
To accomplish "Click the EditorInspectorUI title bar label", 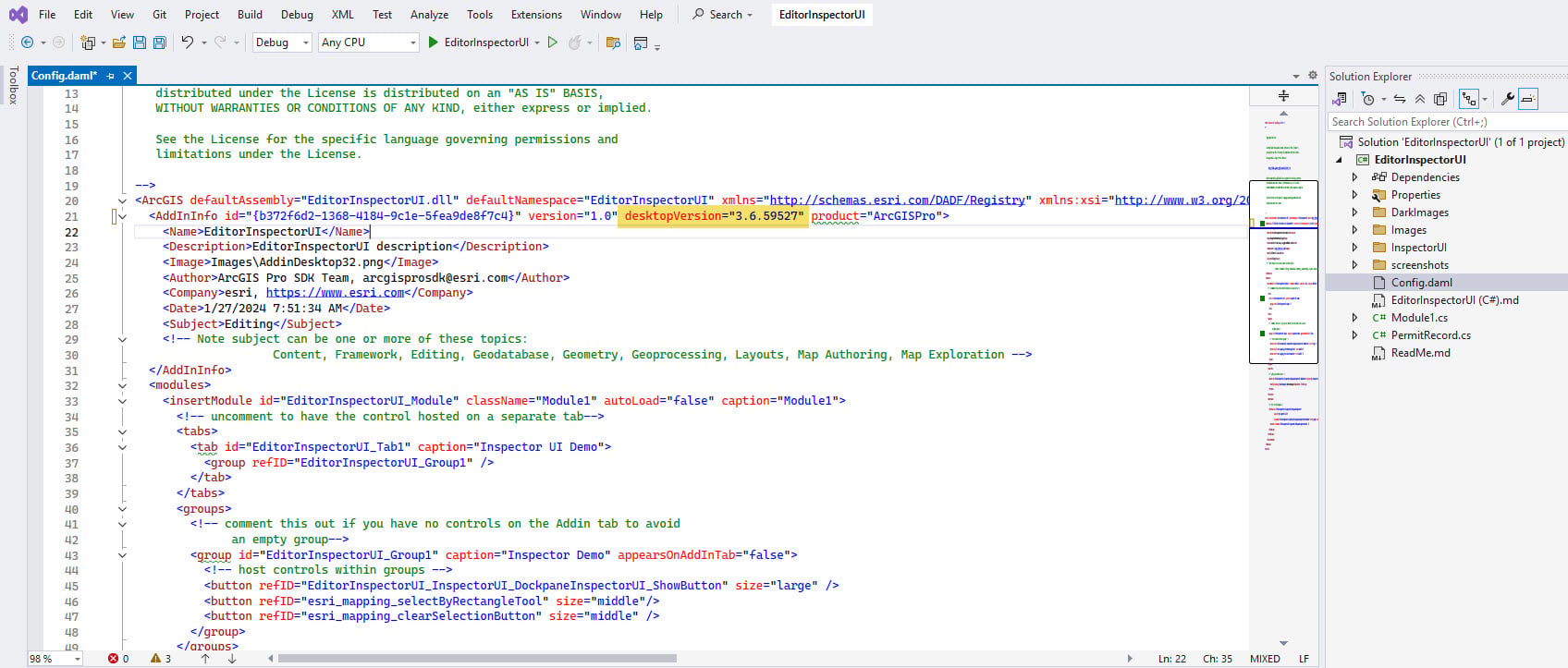I will (x=822, y=15).
